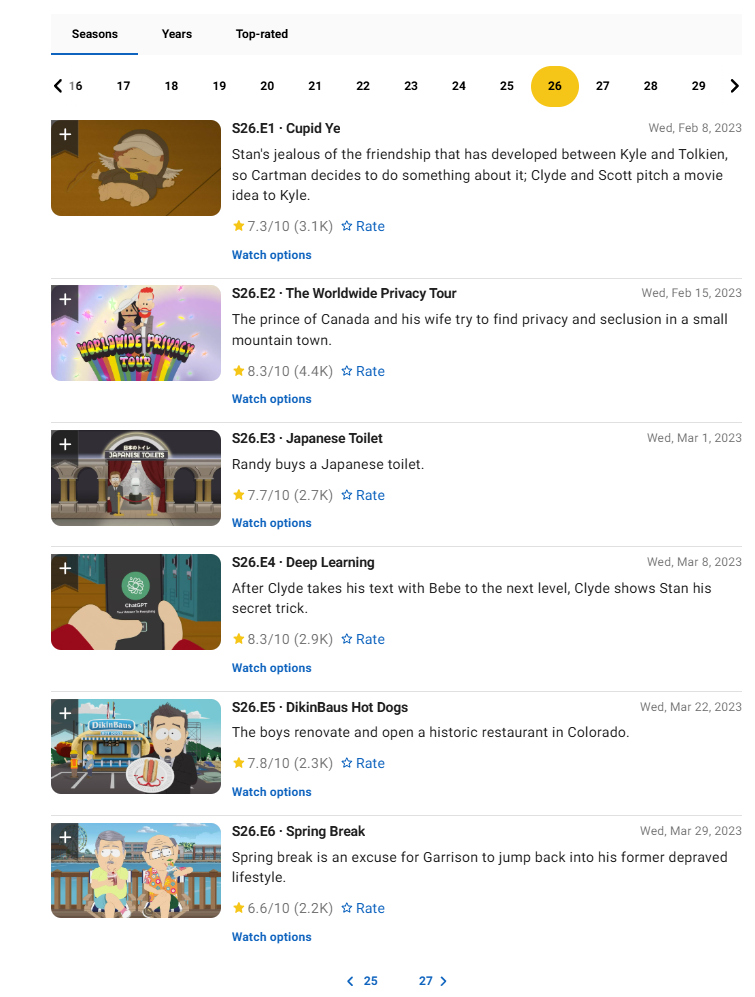
Task: Add Cupid Ye episode to watchlist
Action: pos(64,135)
